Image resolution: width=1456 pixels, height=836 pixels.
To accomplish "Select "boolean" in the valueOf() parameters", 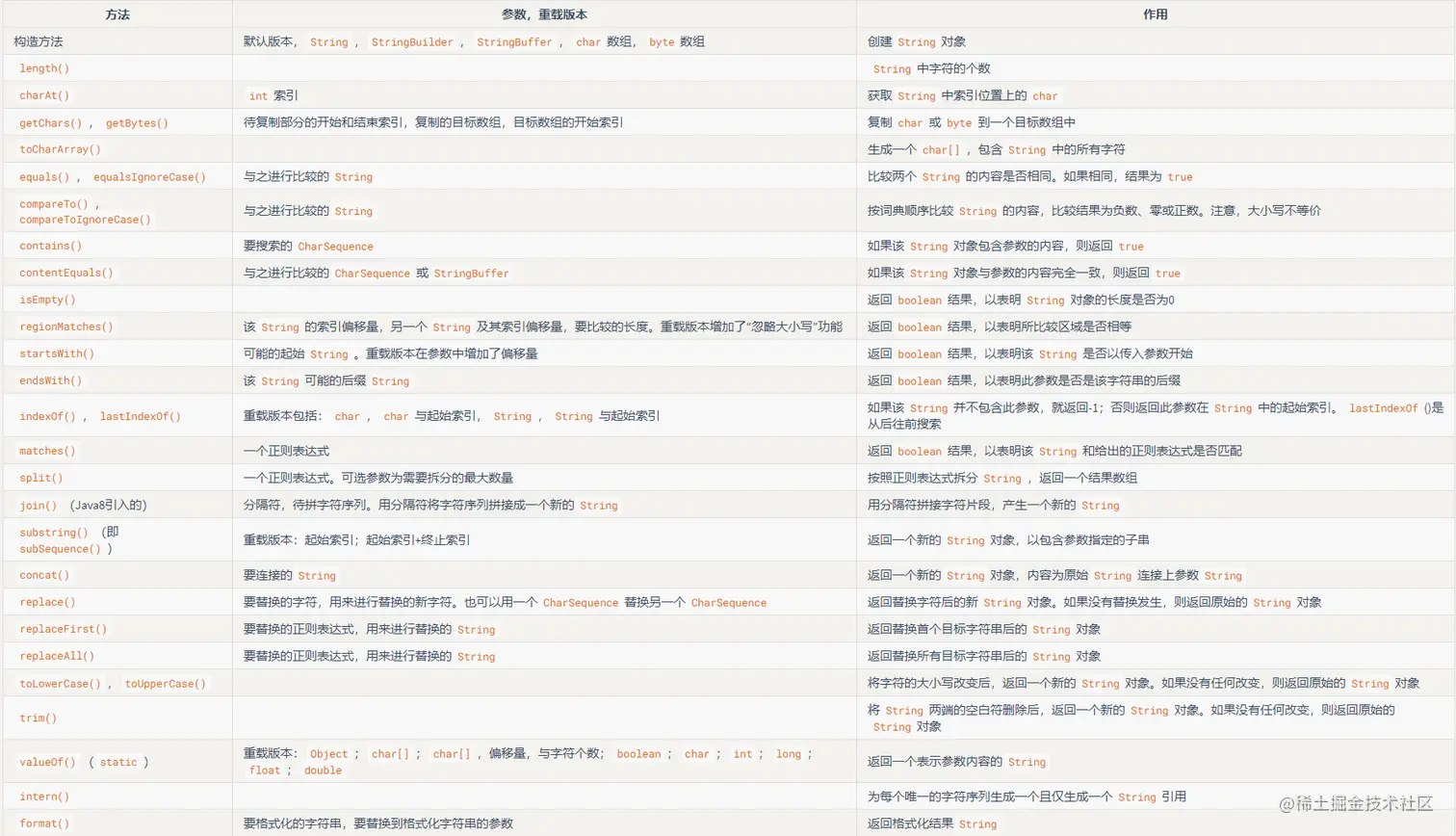I will pos(638,753).
